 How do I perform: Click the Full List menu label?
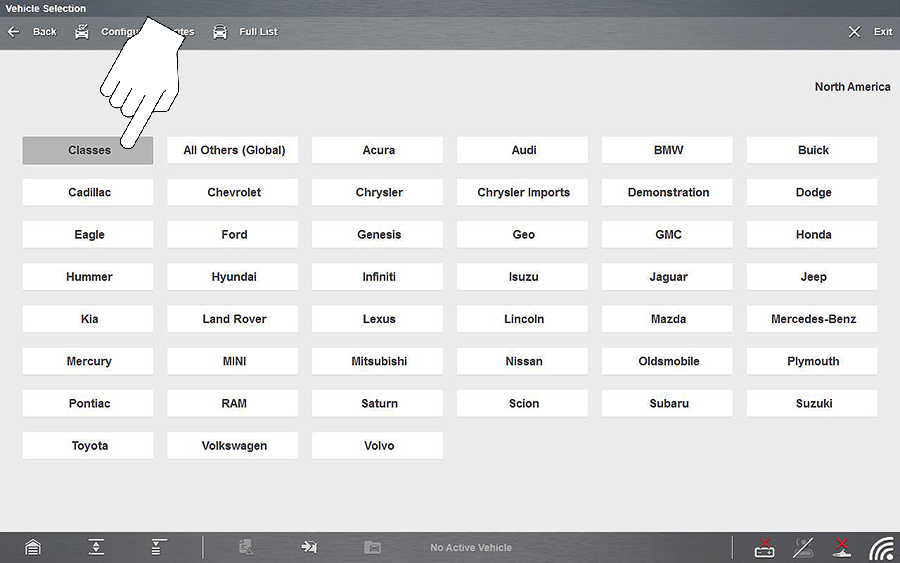tap(258, 32)
